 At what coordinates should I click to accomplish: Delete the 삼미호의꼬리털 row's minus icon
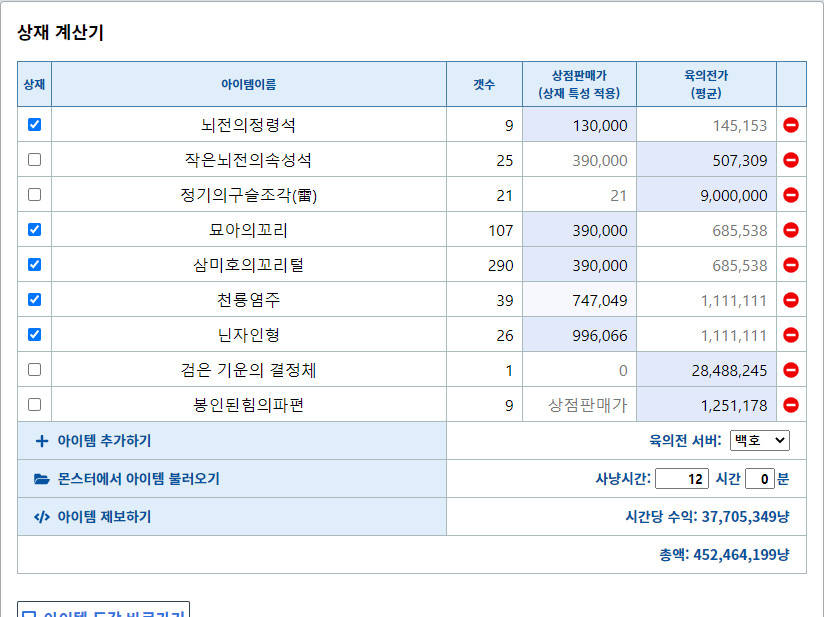[791, 264]
